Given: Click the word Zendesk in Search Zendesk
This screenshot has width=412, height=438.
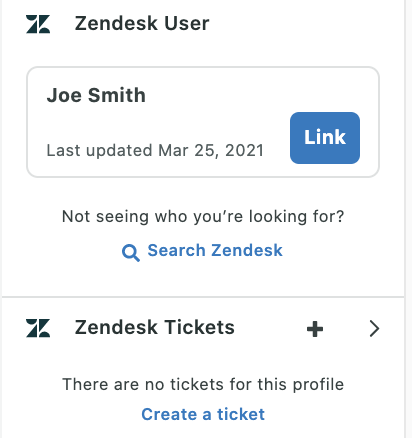Looking at the screenshot, I should tap(247, 250).
